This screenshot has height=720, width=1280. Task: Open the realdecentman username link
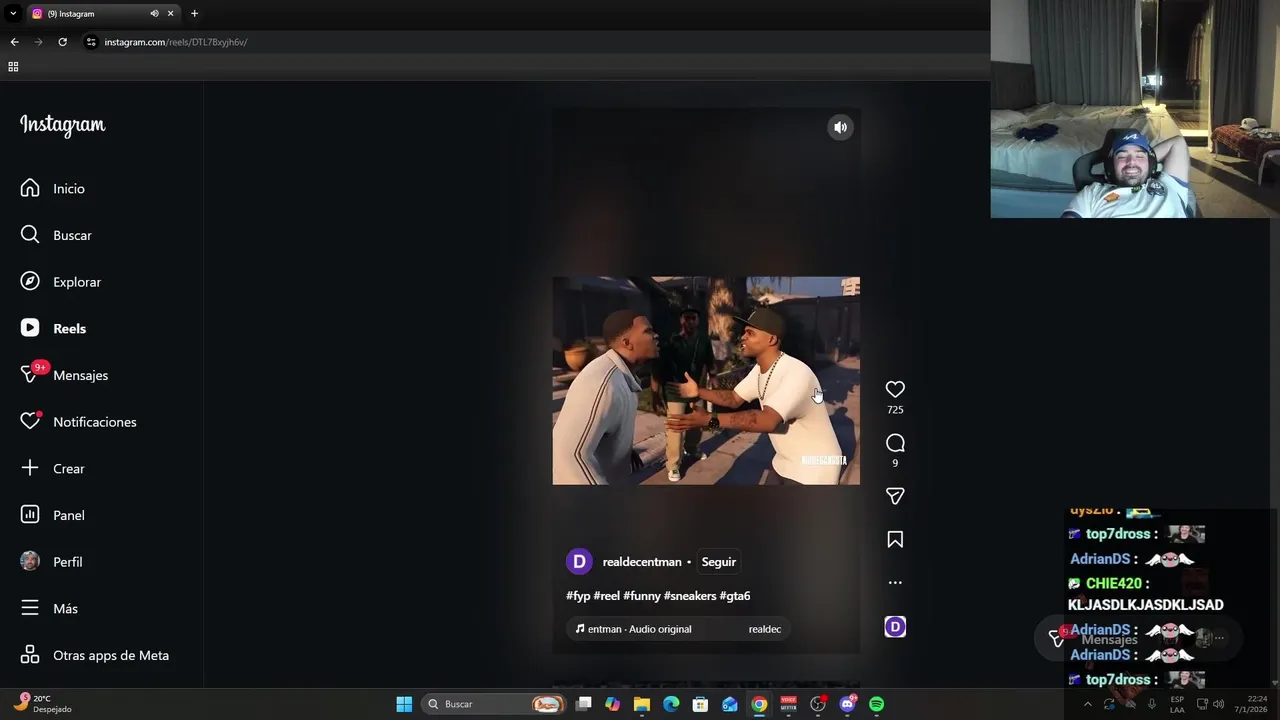[x=642, y=562]
